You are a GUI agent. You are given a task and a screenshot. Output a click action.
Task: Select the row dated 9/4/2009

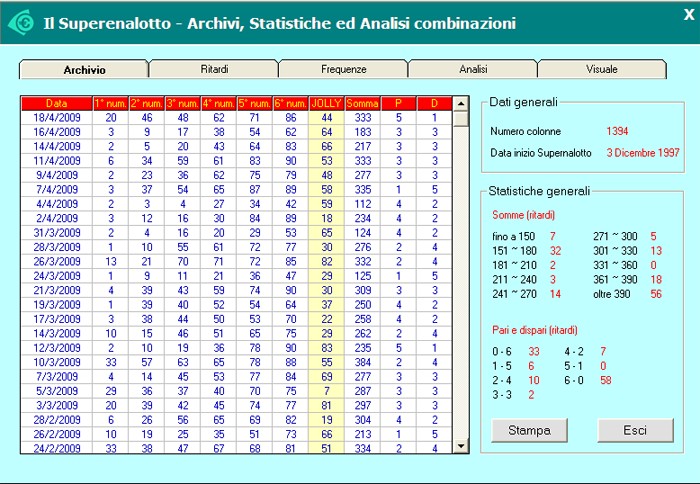tap(237, 175)
